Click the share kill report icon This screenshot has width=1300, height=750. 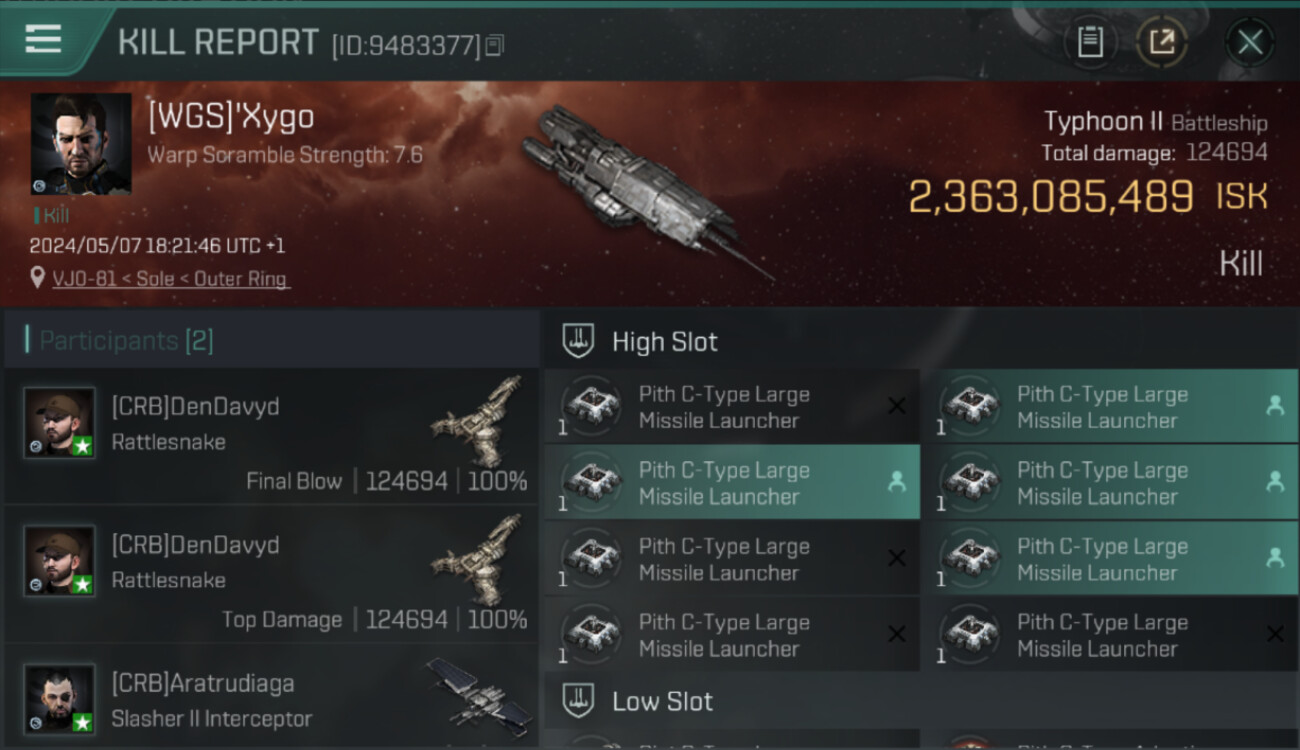pos(1162,42)
